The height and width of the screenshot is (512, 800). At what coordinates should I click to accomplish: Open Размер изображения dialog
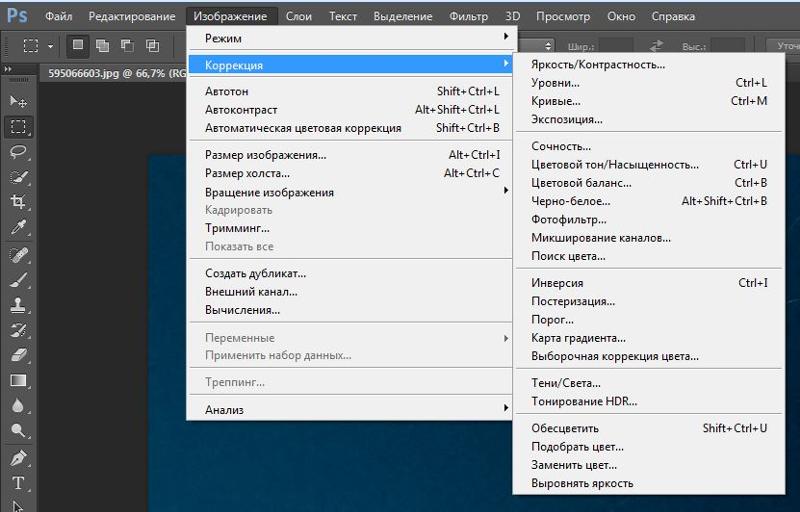pos(350,155)
